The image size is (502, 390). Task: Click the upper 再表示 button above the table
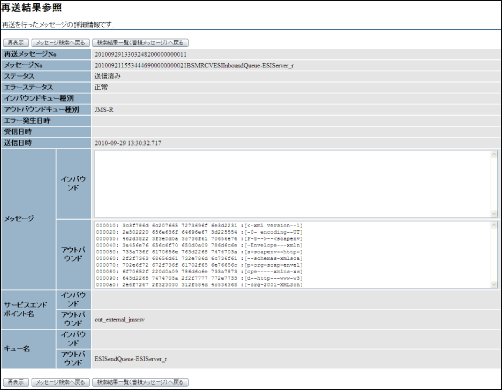(16, 43)
